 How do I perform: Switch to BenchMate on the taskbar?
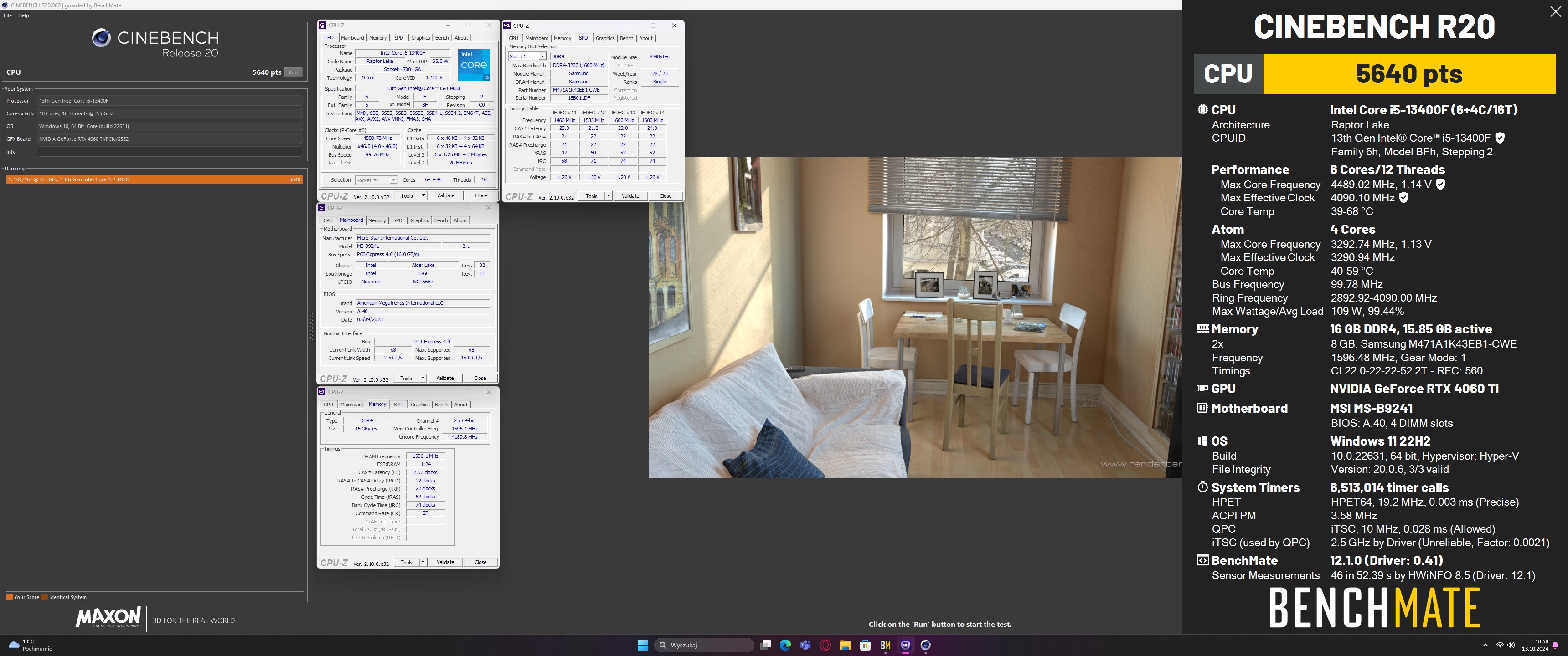pyautogui.click(x=885, y=645)
